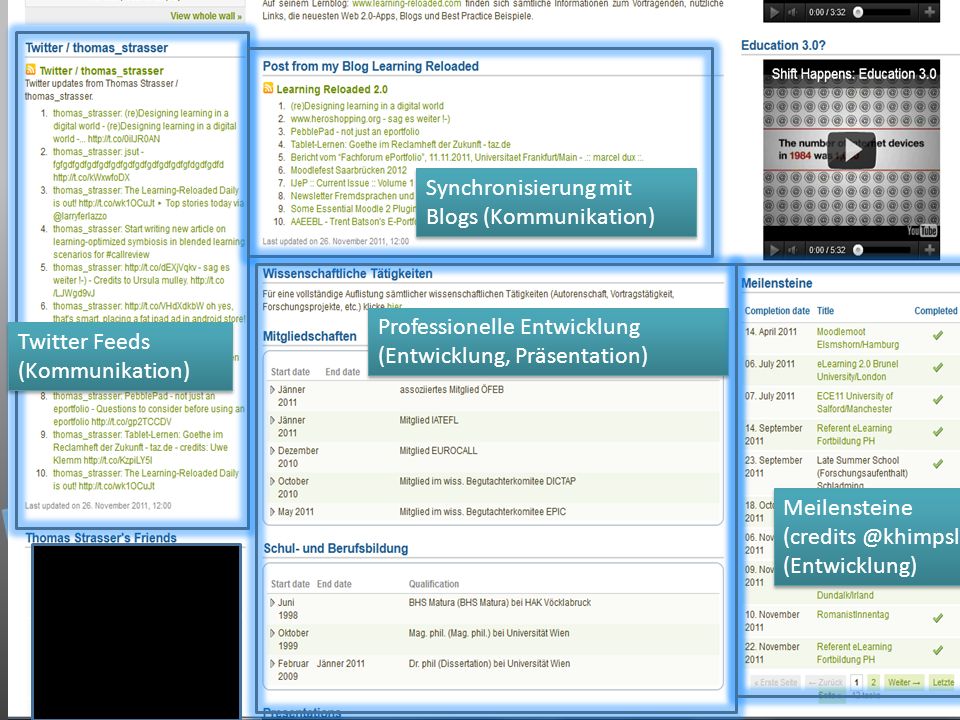Click the Letzte pagination button
Image resolution: width=960 pixels, height=720 pixels.
click(943, 681)
